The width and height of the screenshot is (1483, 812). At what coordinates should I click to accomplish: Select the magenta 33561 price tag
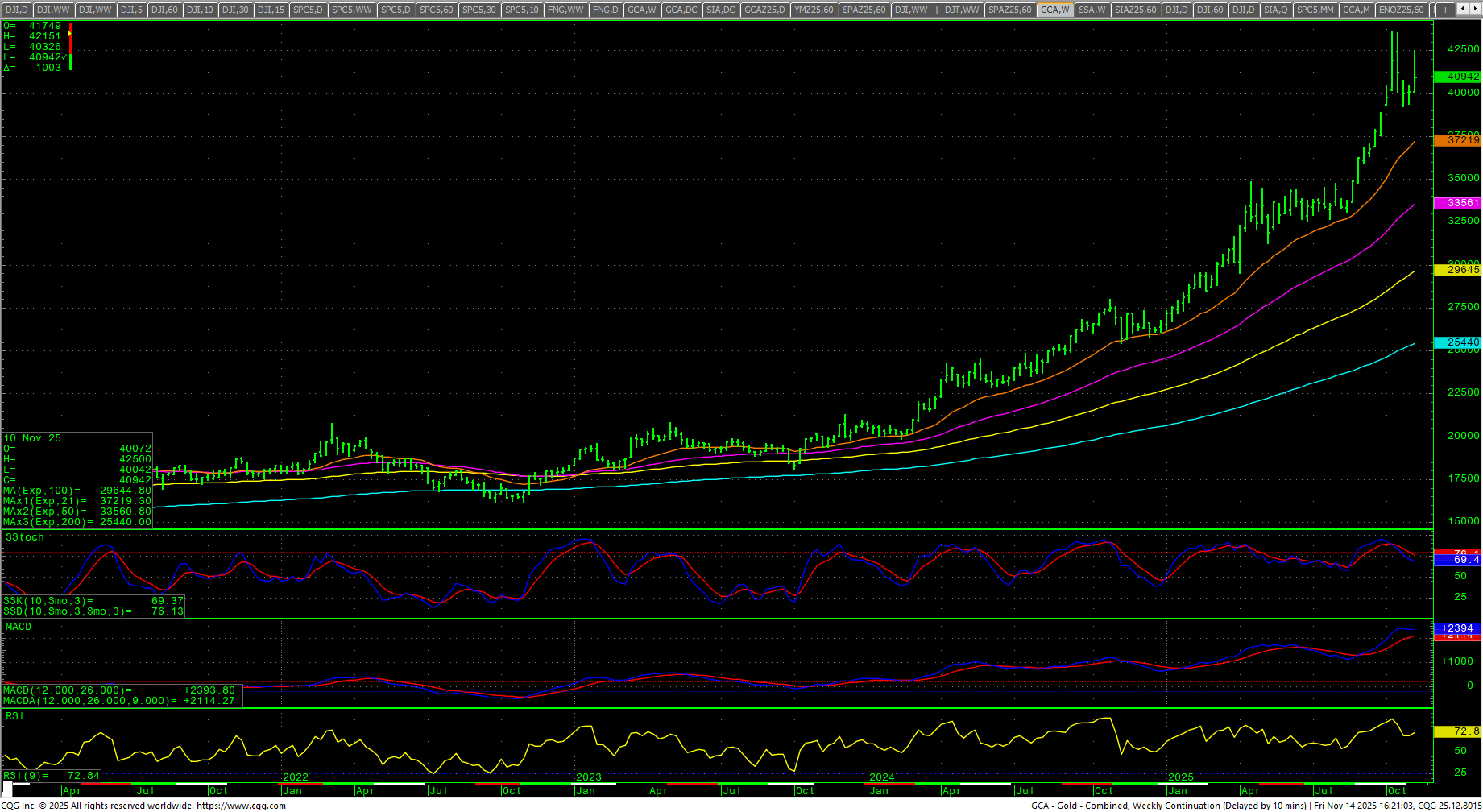1457,203
